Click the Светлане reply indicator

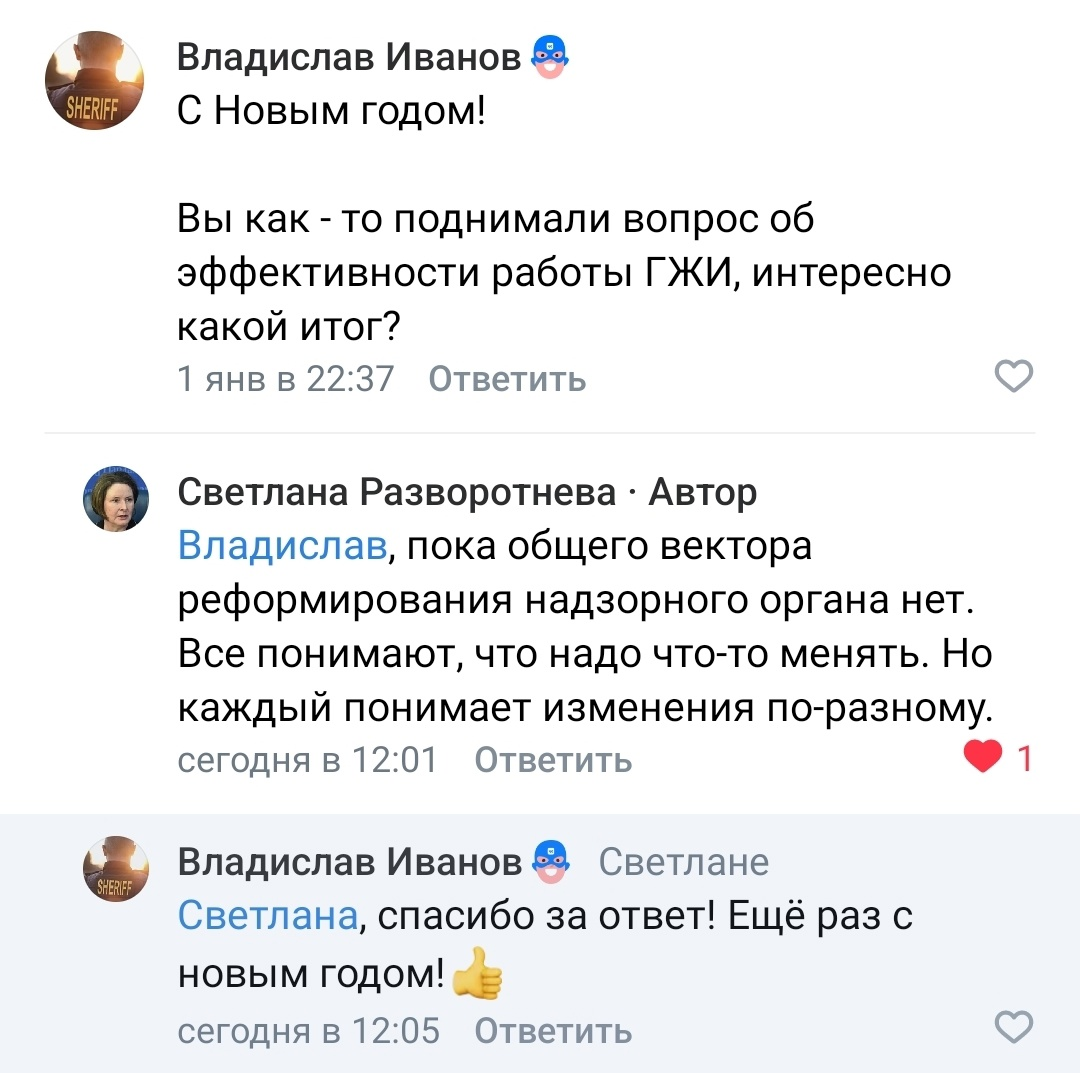point(684,860)
